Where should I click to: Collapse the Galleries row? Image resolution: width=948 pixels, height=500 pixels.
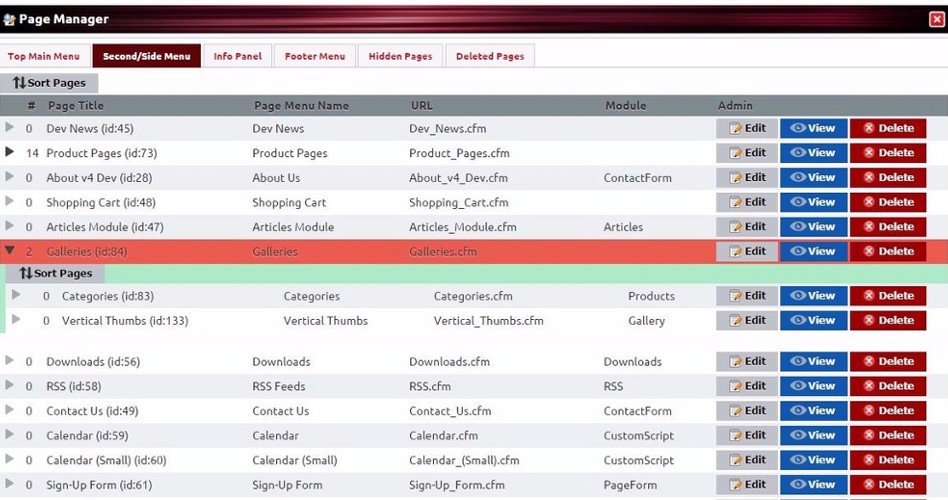click(x=9, y=250)
